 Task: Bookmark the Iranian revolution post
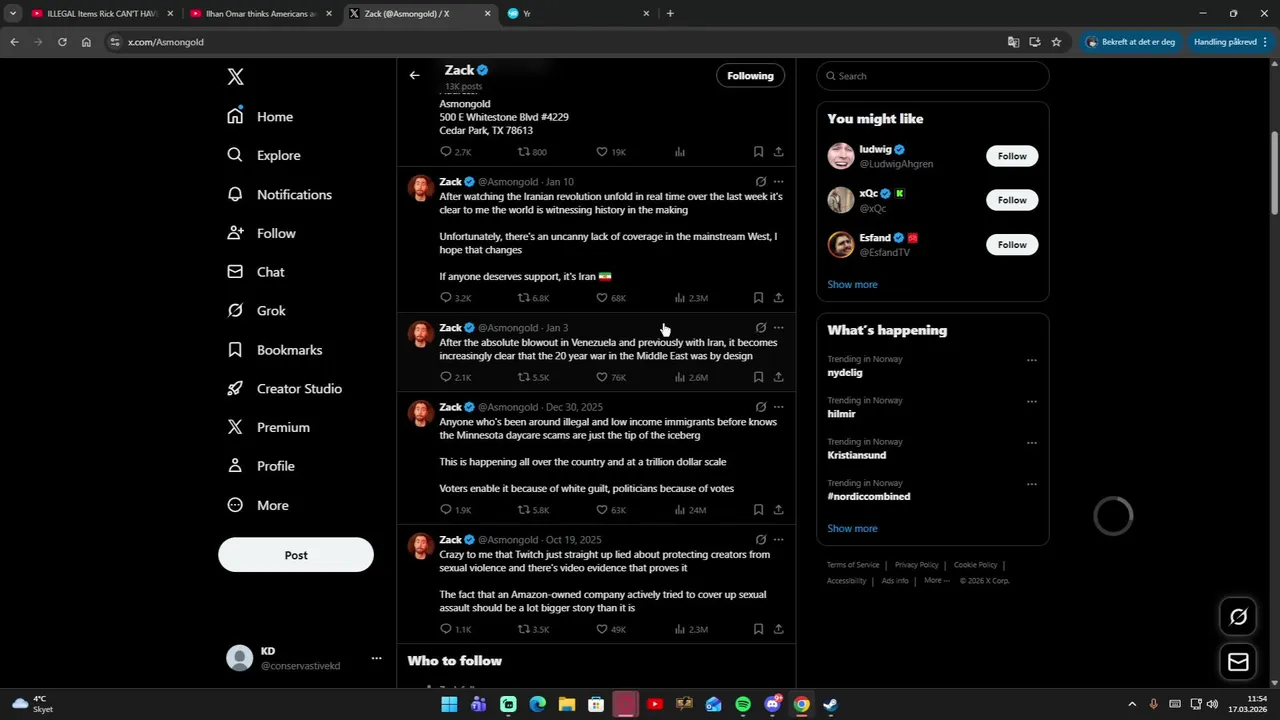(758, 298)
